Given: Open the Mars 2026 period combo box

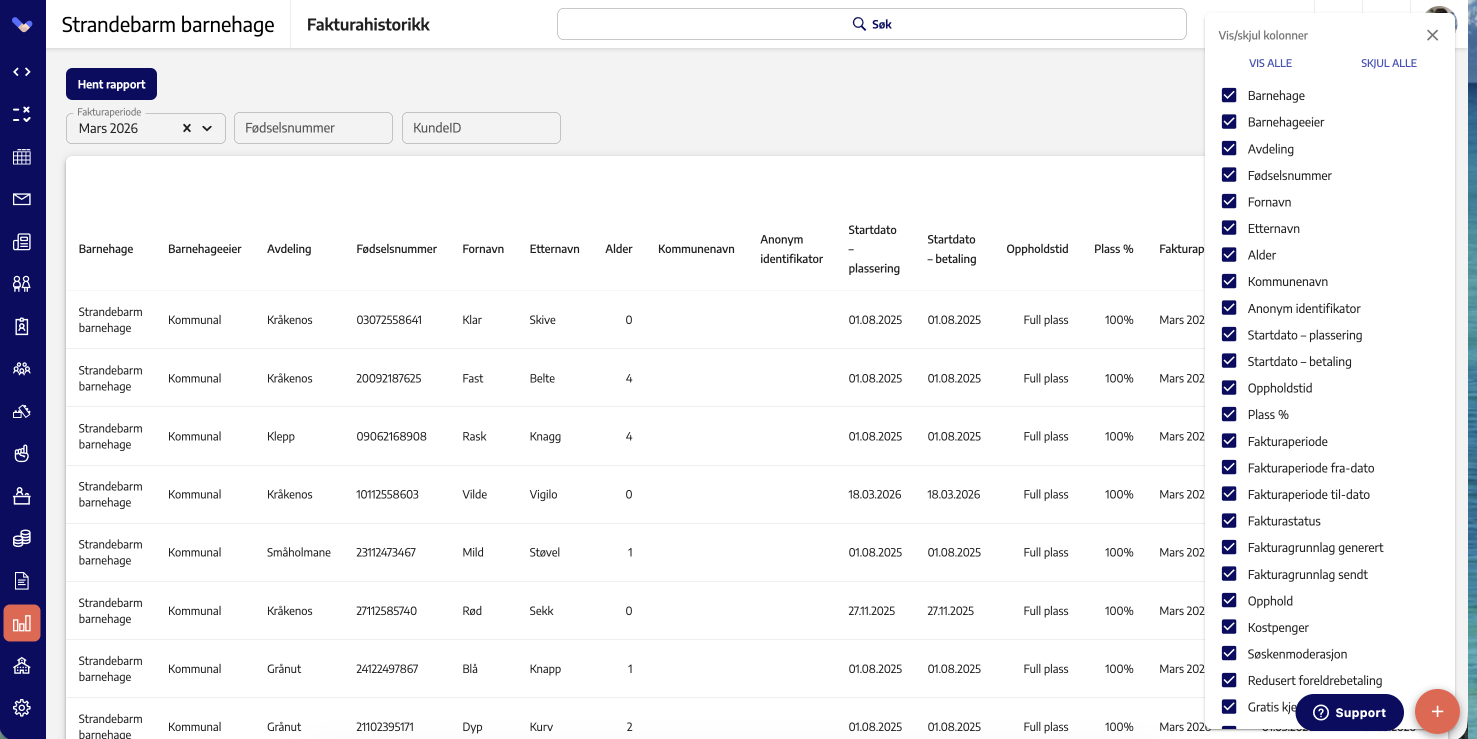Looking at the screenshot, I should tap(146, 128).
